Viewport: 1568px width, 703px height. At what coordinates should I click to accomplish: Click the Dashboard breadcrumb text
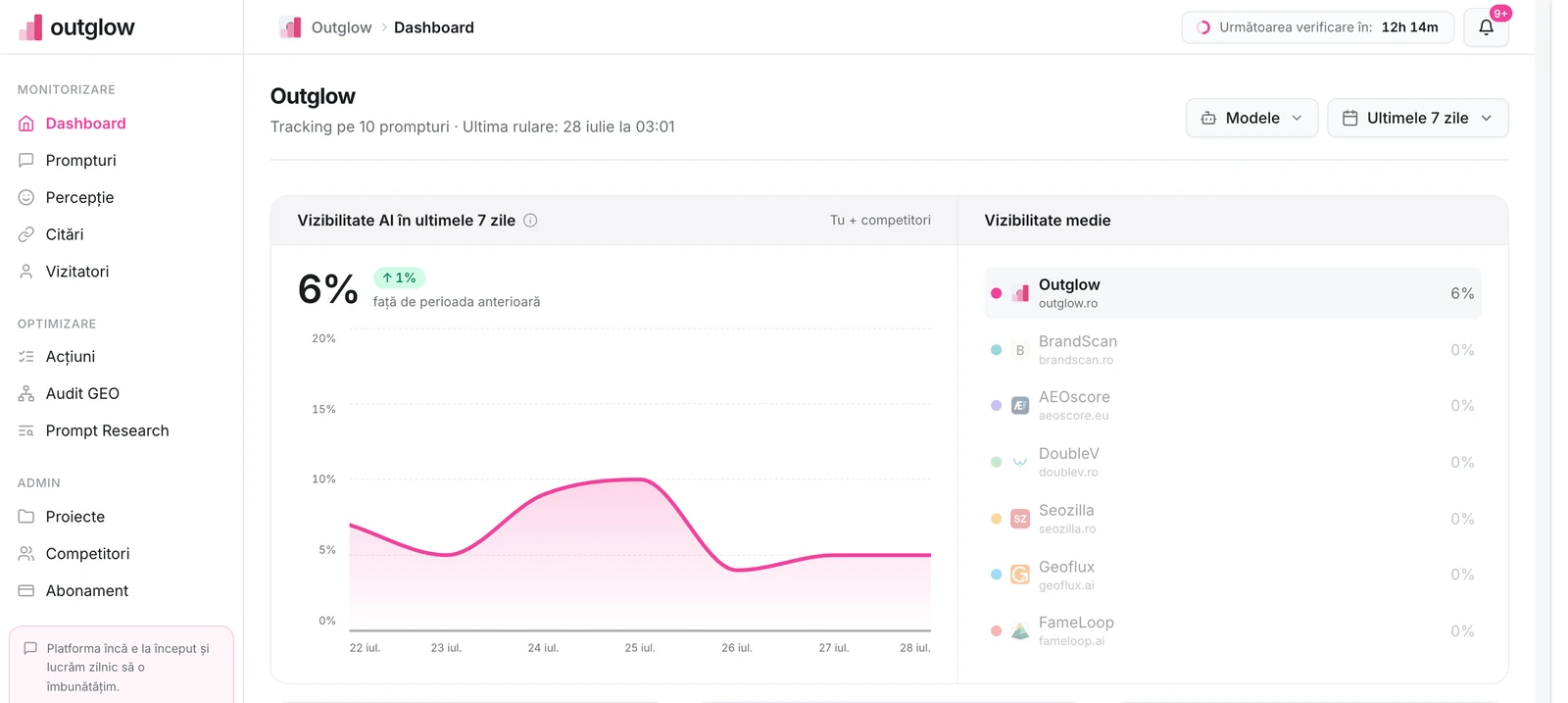[434, 27]
